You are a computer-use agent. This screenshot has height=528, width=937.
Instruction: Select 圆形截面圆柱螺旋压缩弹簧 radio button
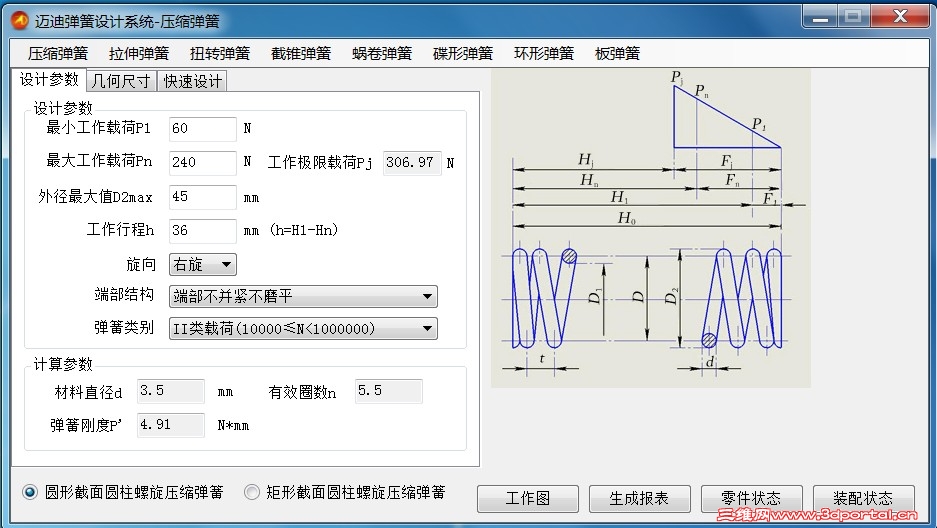click(x=30, y=492)
